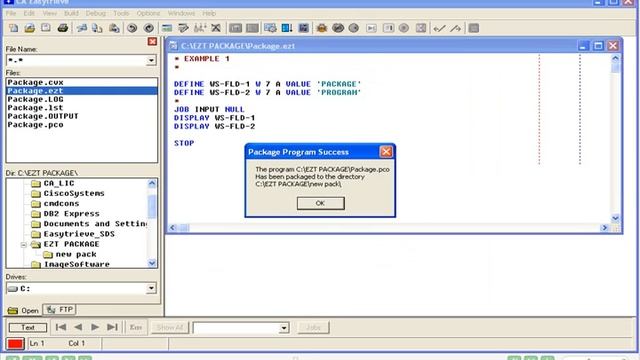640x360 pixels.
Task: Click the Copy toolbar icon
Action: click(97, 28)
